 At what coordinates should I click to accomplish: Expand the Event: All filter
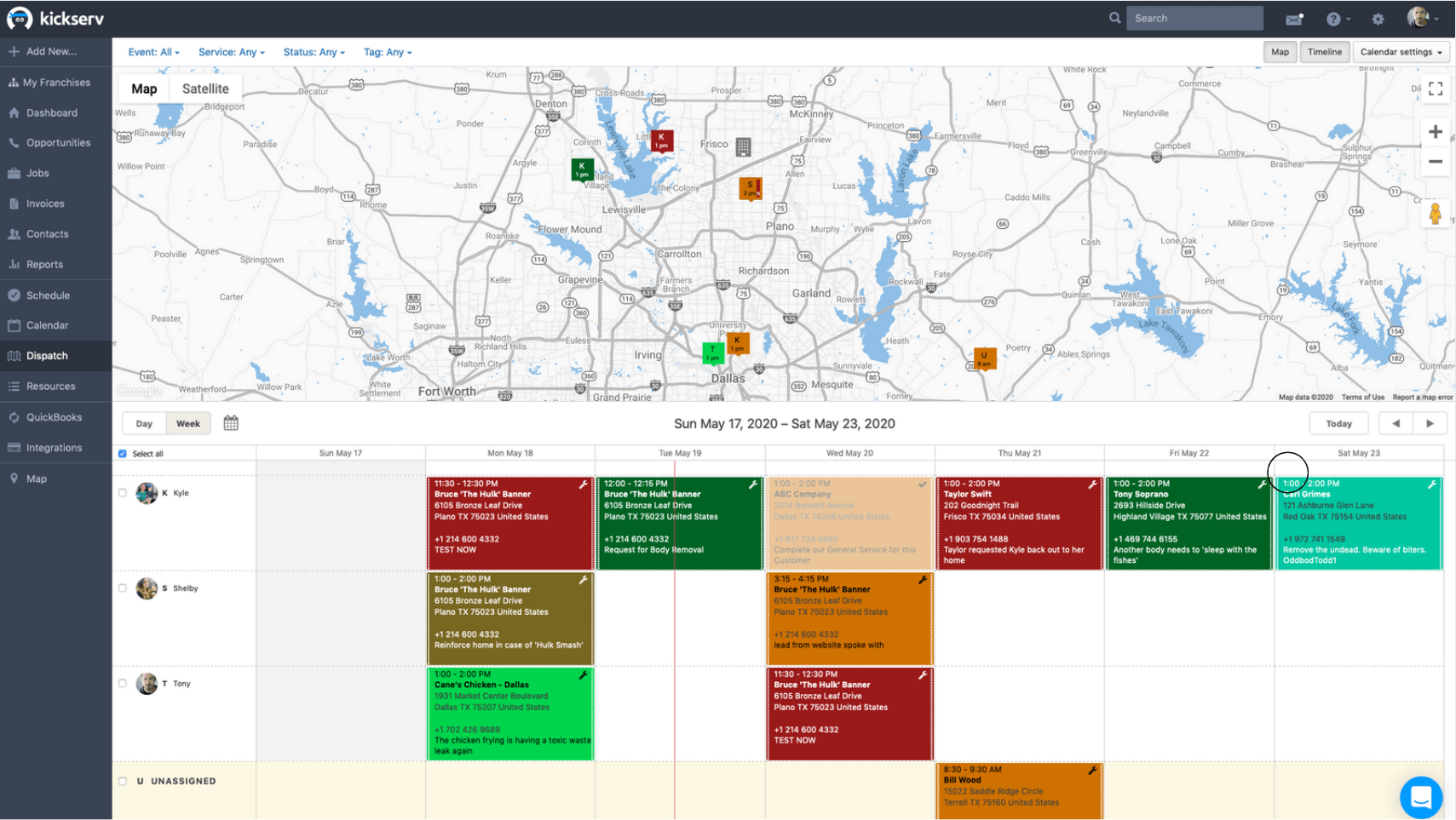[153, 52]
